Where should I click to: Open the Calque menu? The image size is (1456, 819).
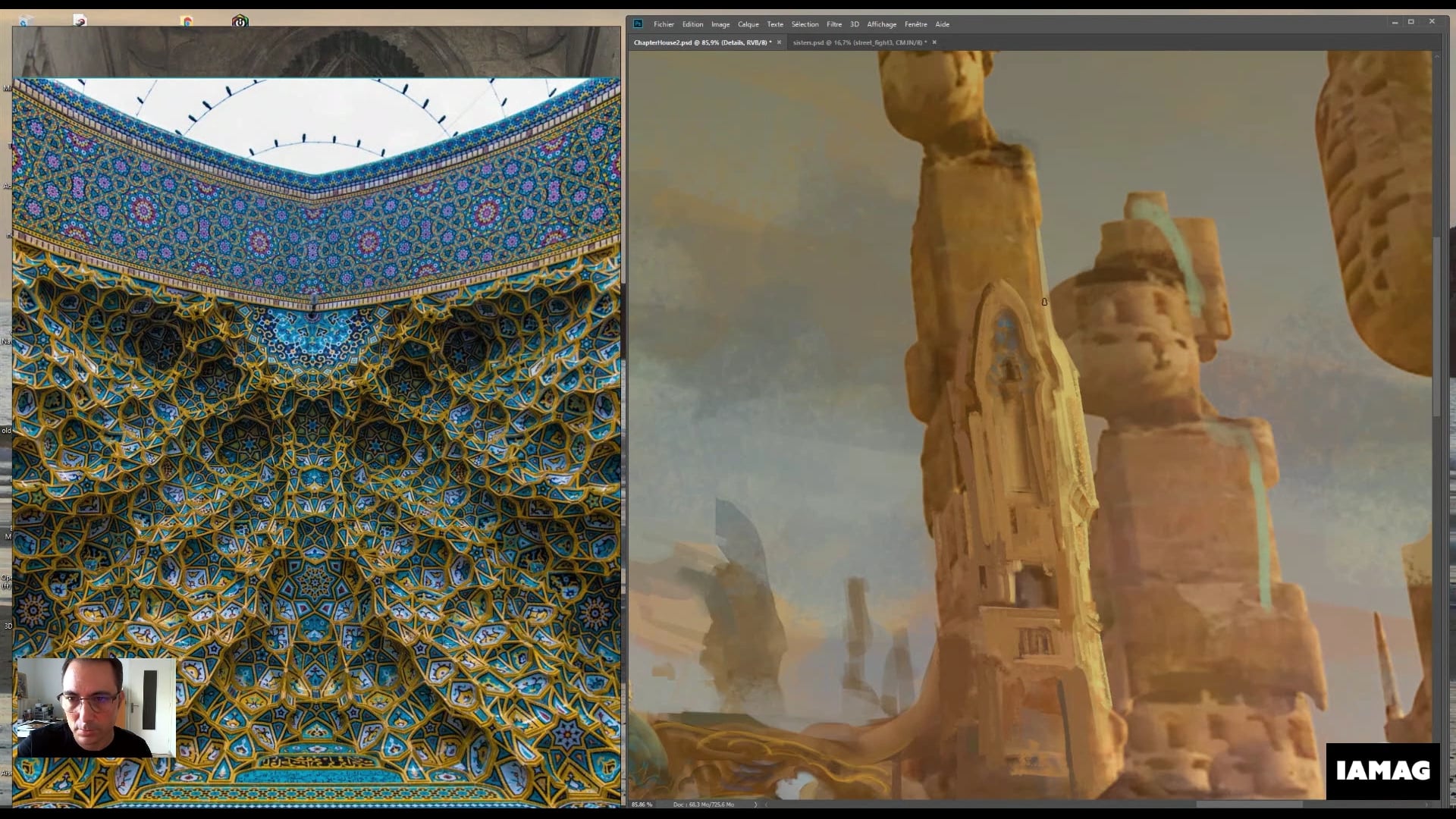[748, 24]
